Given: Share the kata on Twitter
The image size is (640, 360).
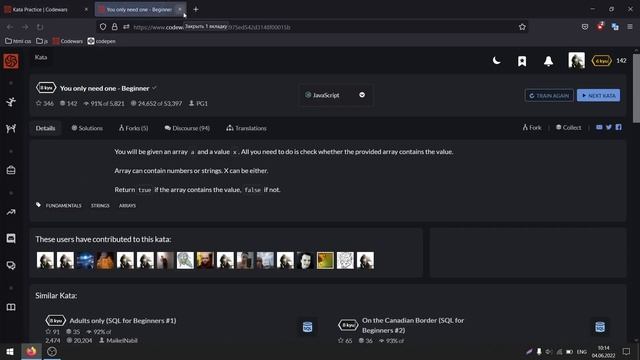Looking at the screenshot, I should coord(609,127).
